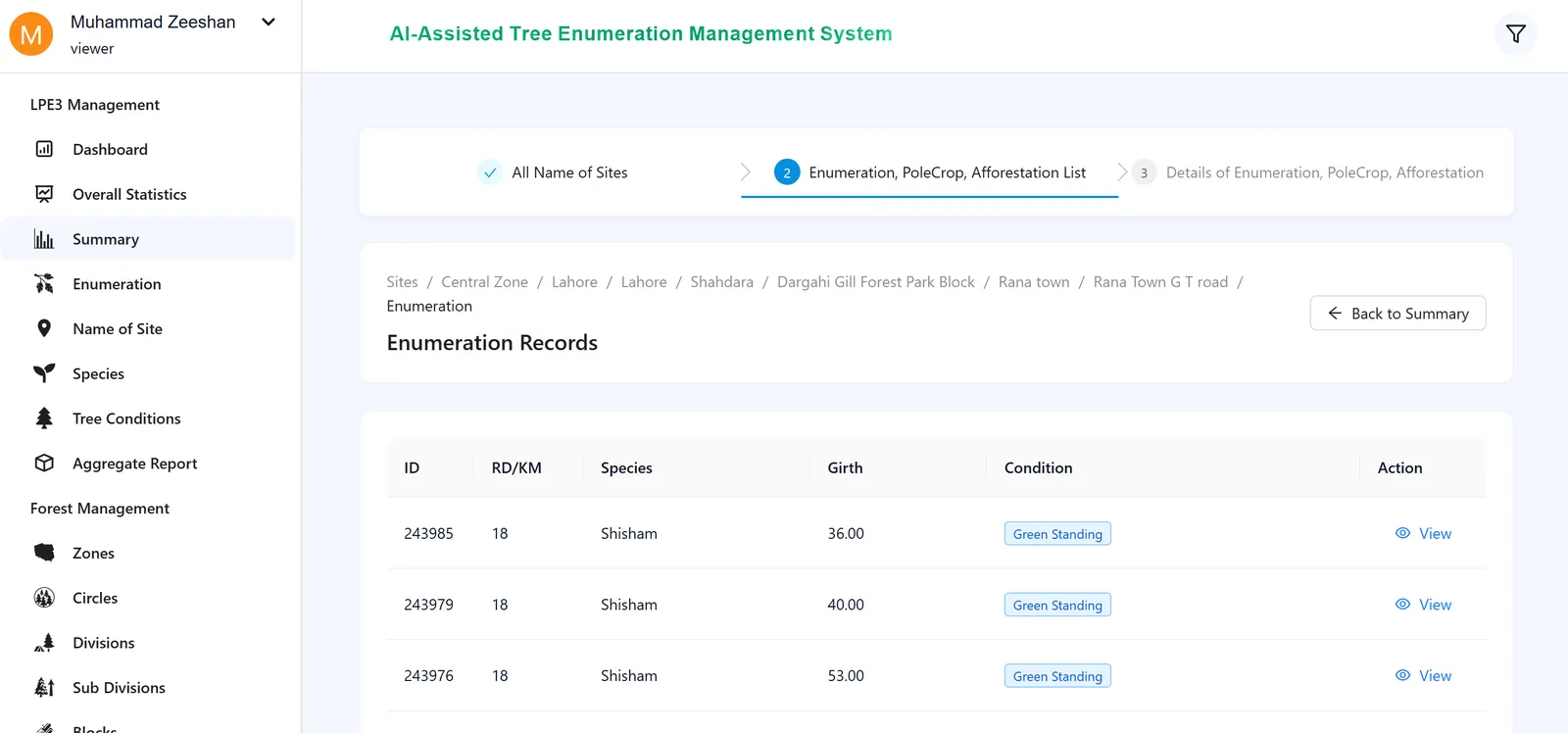Open the filter icon in header
The height and width of the screenshot is (733, 1568).
click(x=1515, y=34)
